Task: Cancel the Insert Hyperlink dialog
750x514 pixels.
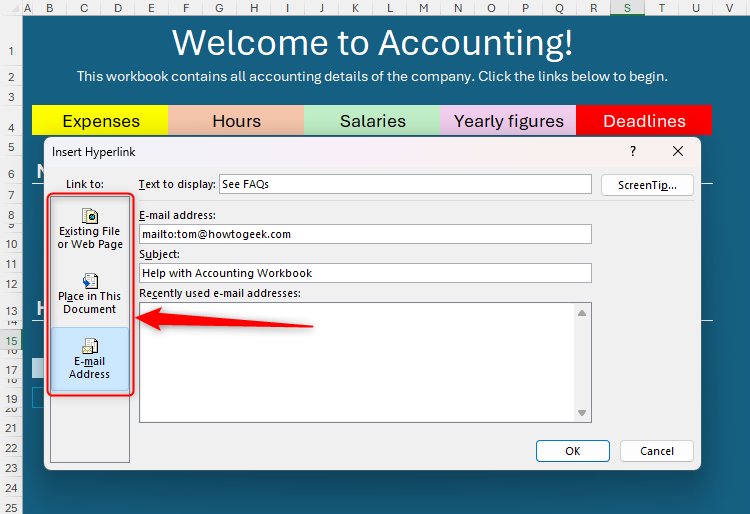Action: [x=656, y=451]
